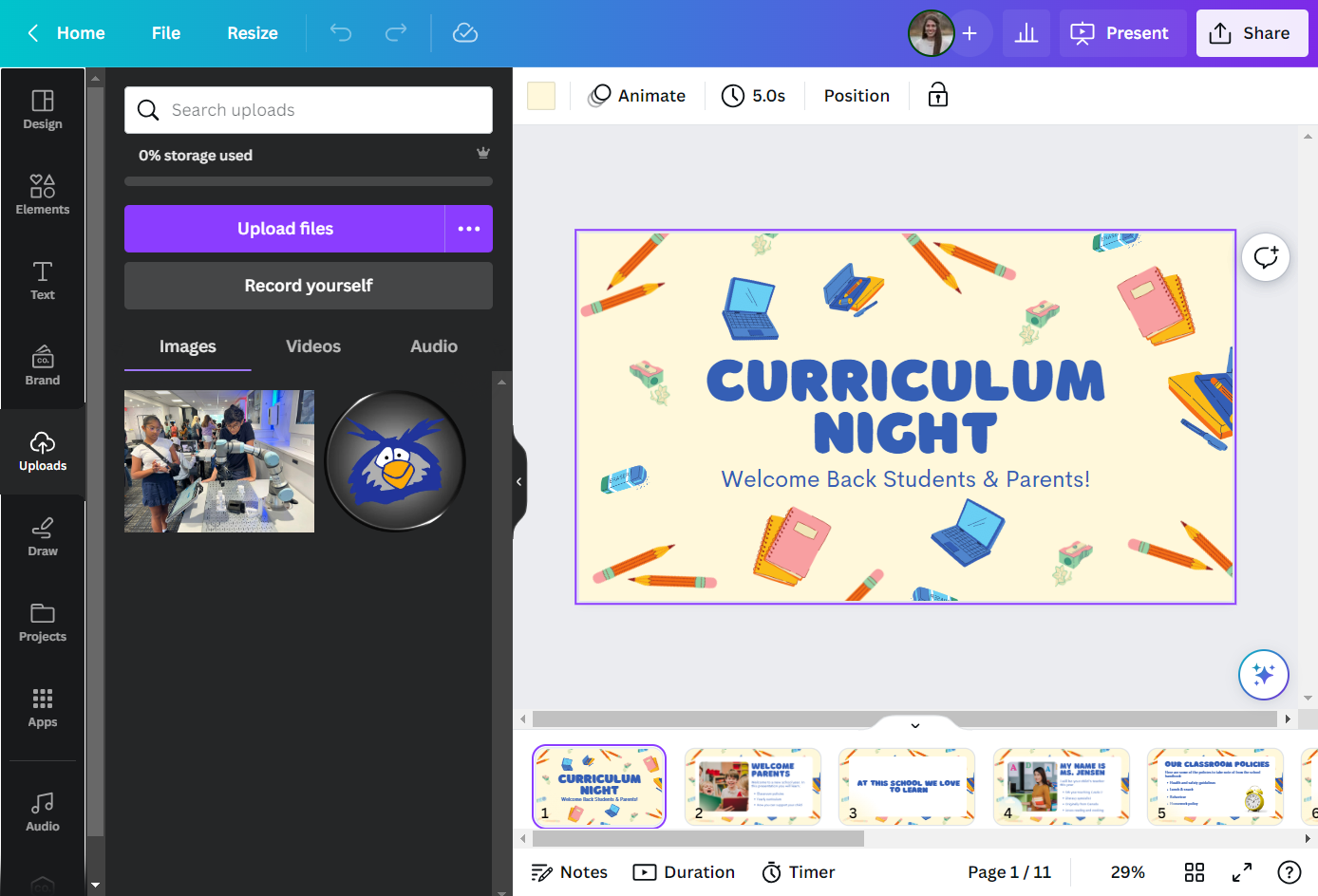Open the Audio panel in sidebar

43,812
